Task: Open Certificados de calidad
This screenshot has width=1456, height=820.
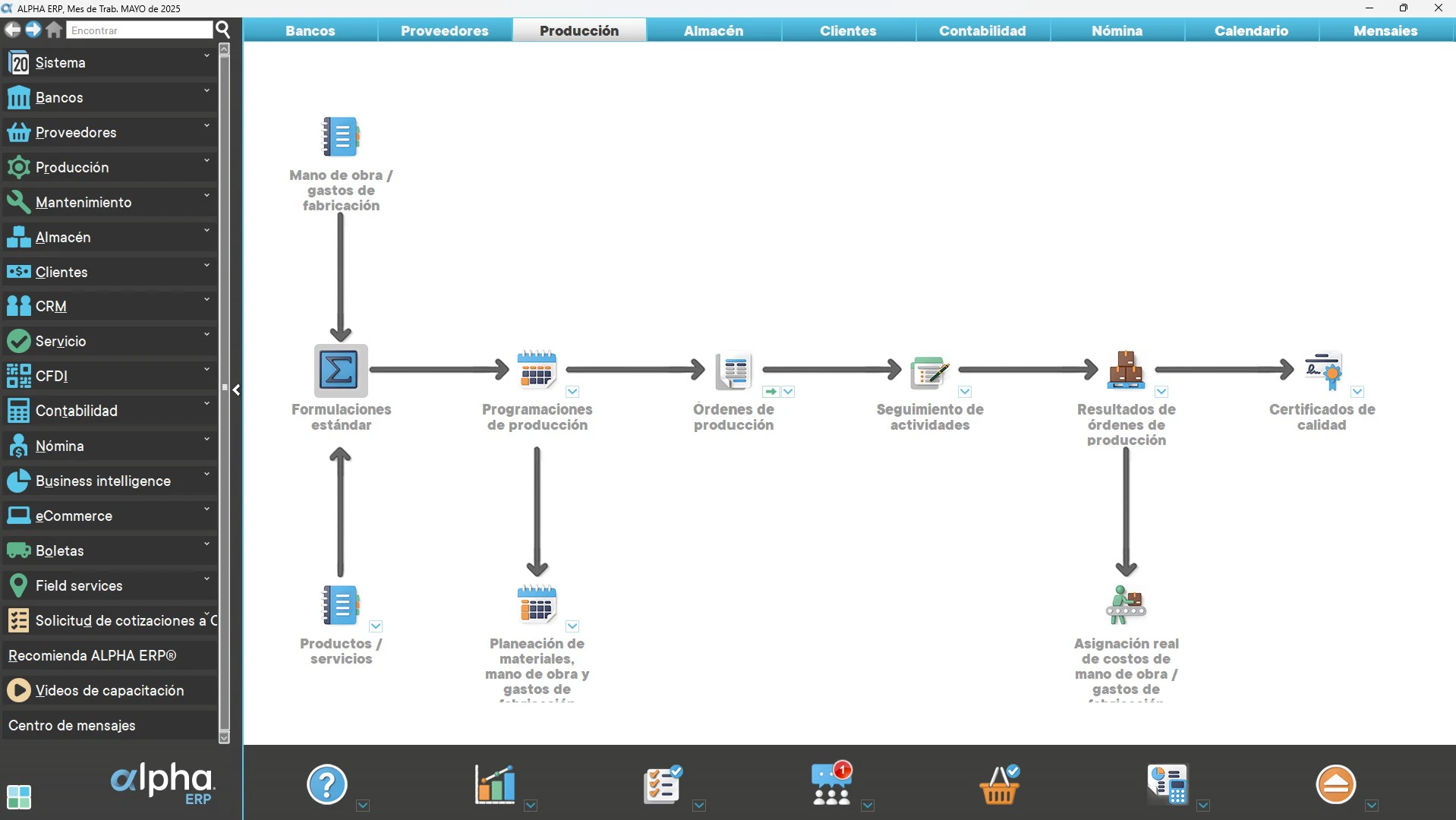Action: (1324, 370)
